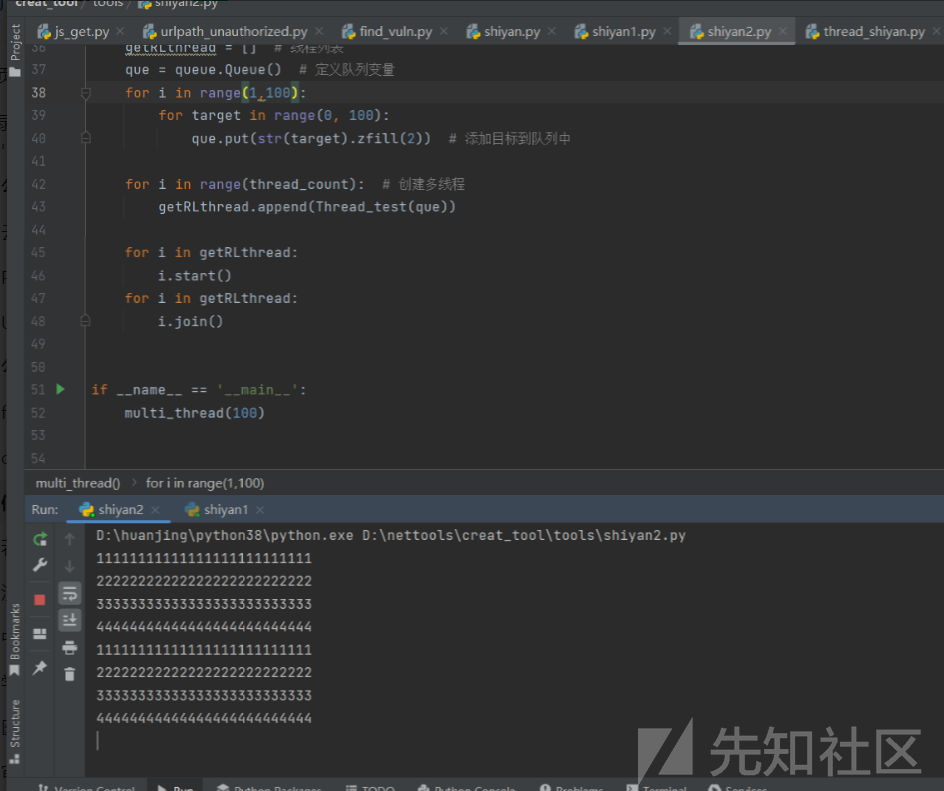Open run configuration wrench icon
This screenshot has height=791, width=944.
point(40,566)
